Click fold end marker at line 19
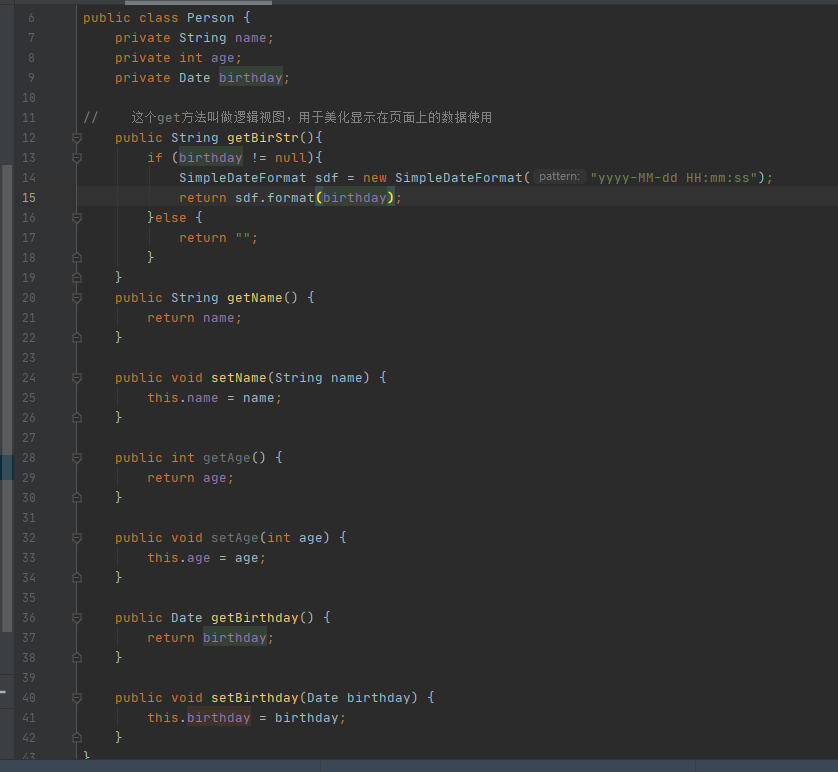Image resolution: width=838 pixels, height=772 pixels. [76, 277]
